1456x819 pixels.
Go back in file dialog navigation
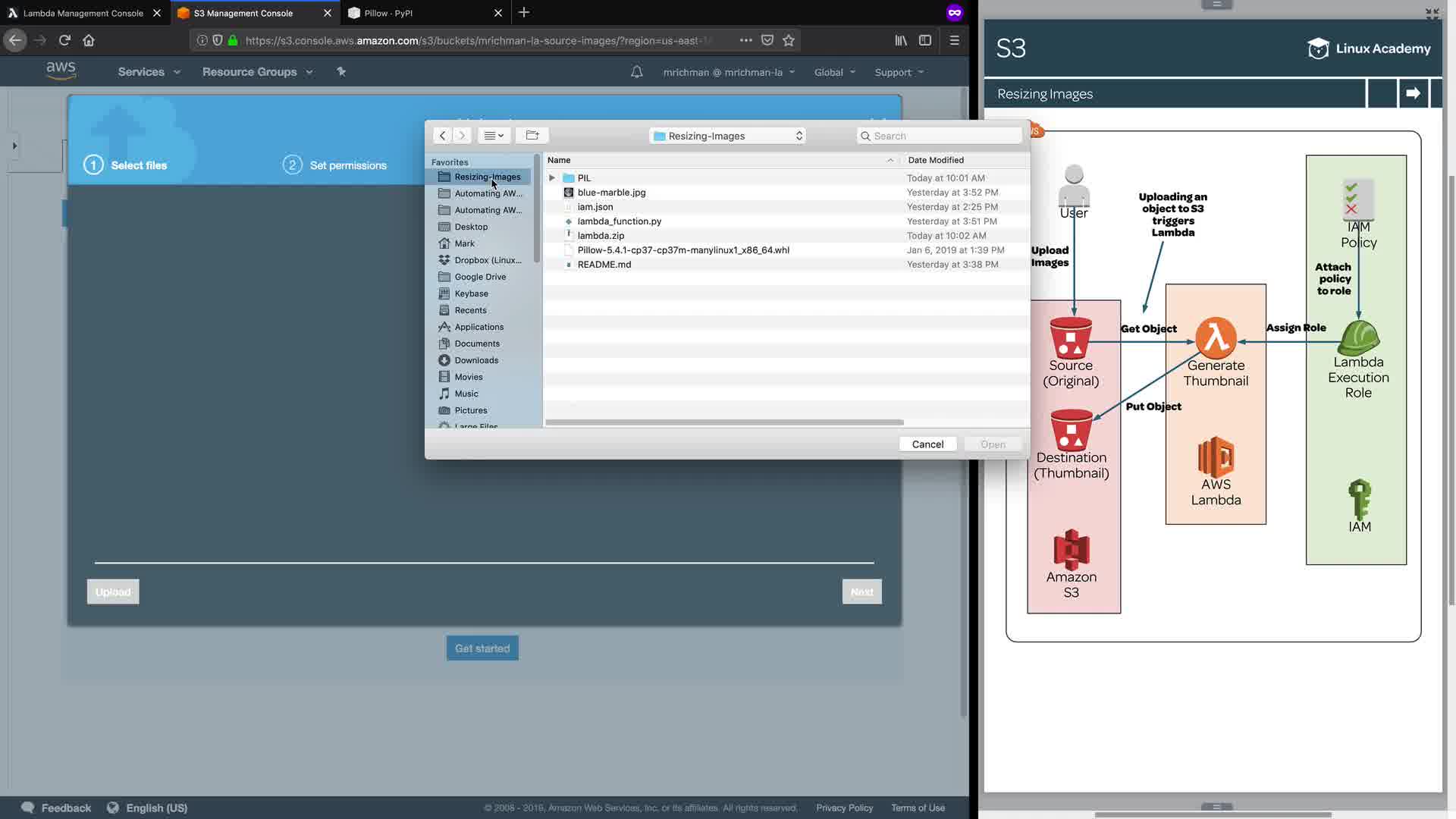coord(443,136)
